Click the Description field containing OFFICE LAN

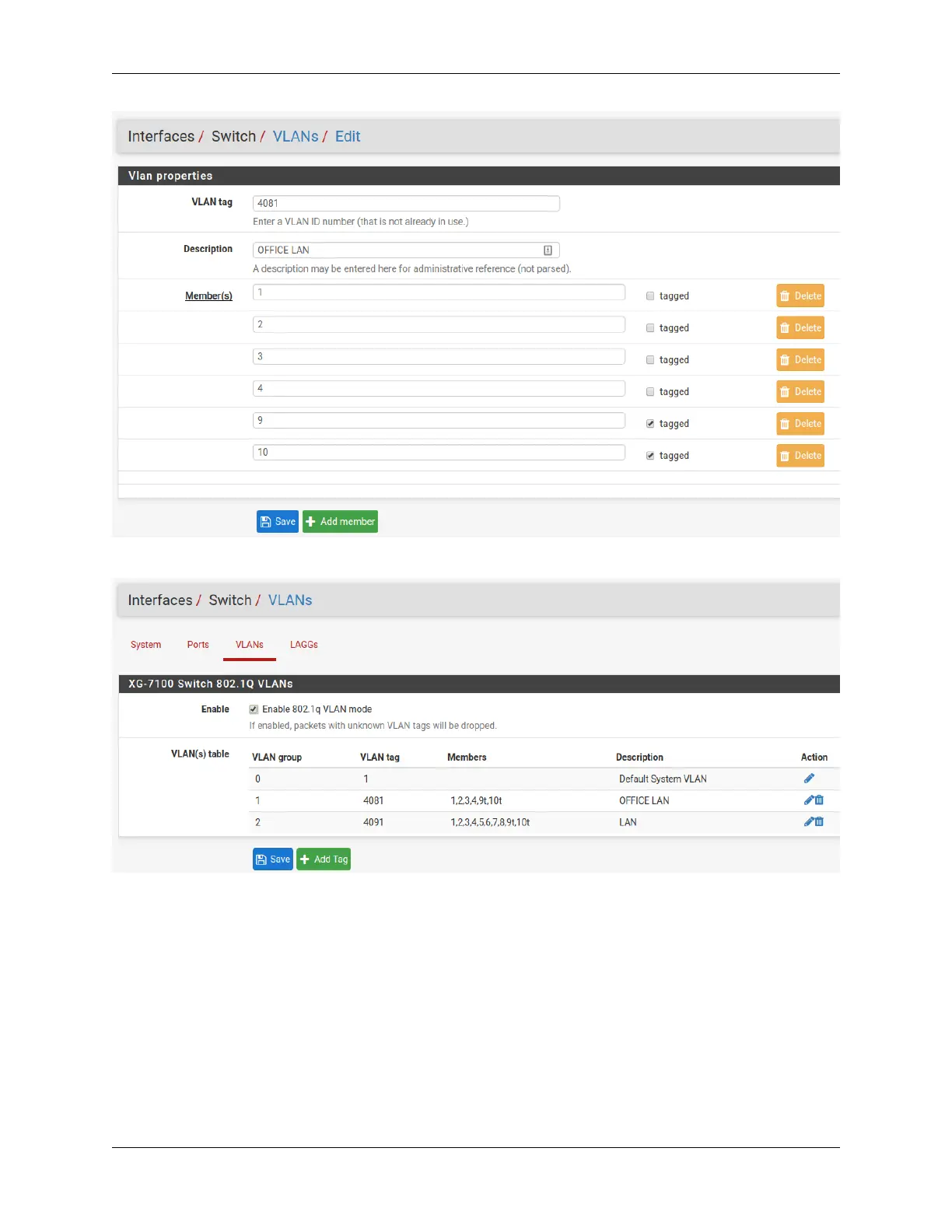(x=406, y=250)
